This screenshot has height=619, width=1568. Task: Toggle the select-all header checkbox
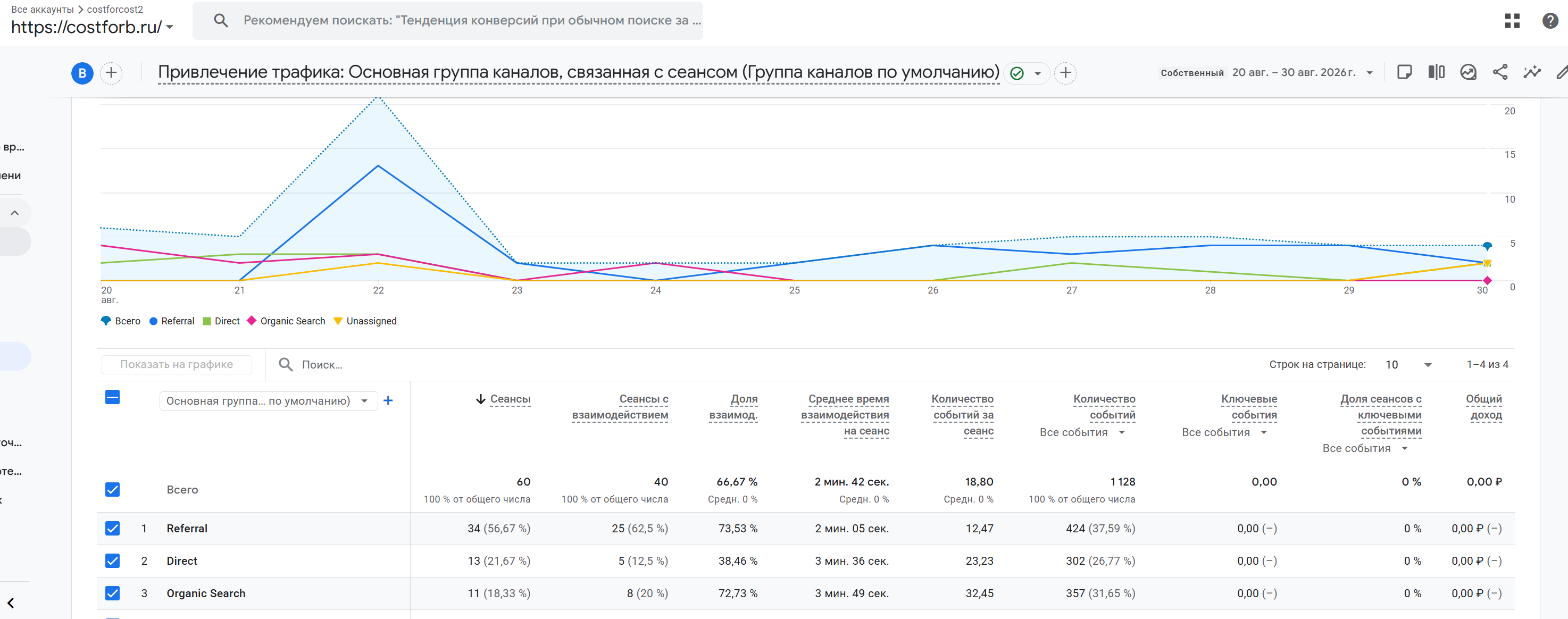click(x=112, y=397)
